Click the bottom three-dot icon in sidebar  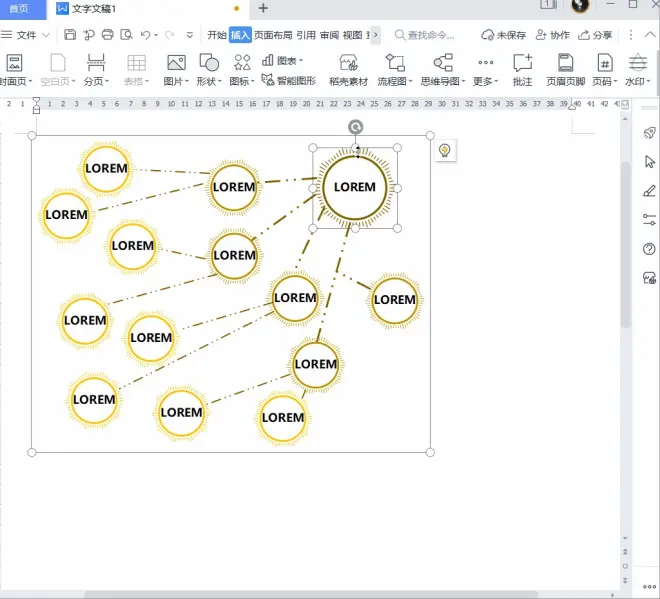pyautogui.click(x=649, y=587)
